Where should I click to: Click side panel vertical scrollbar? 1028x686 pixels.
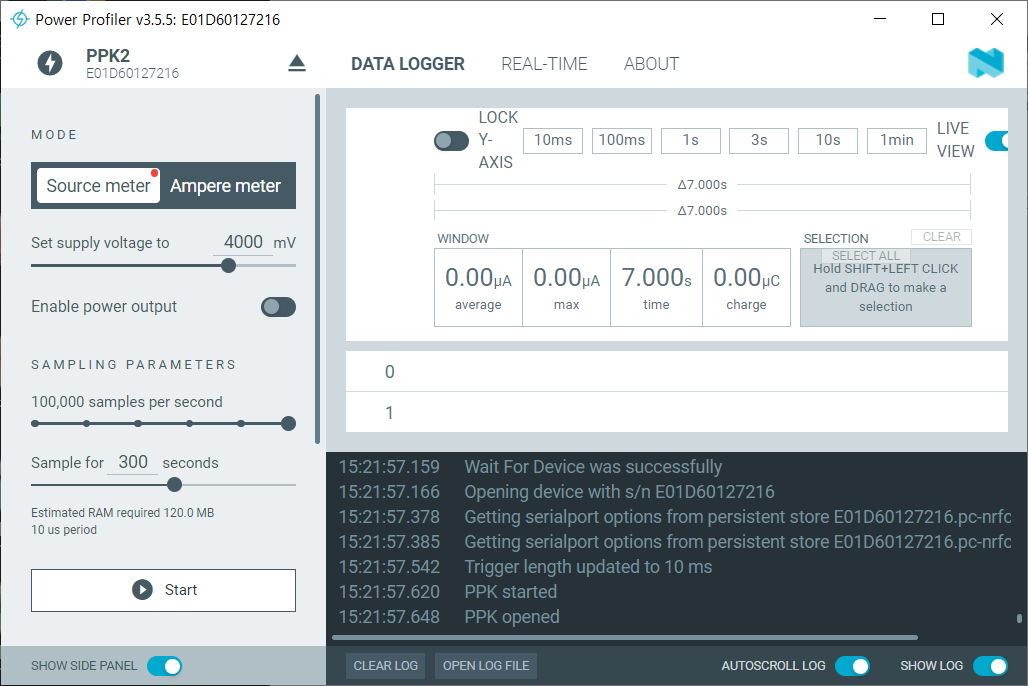(x=317, y=269)
